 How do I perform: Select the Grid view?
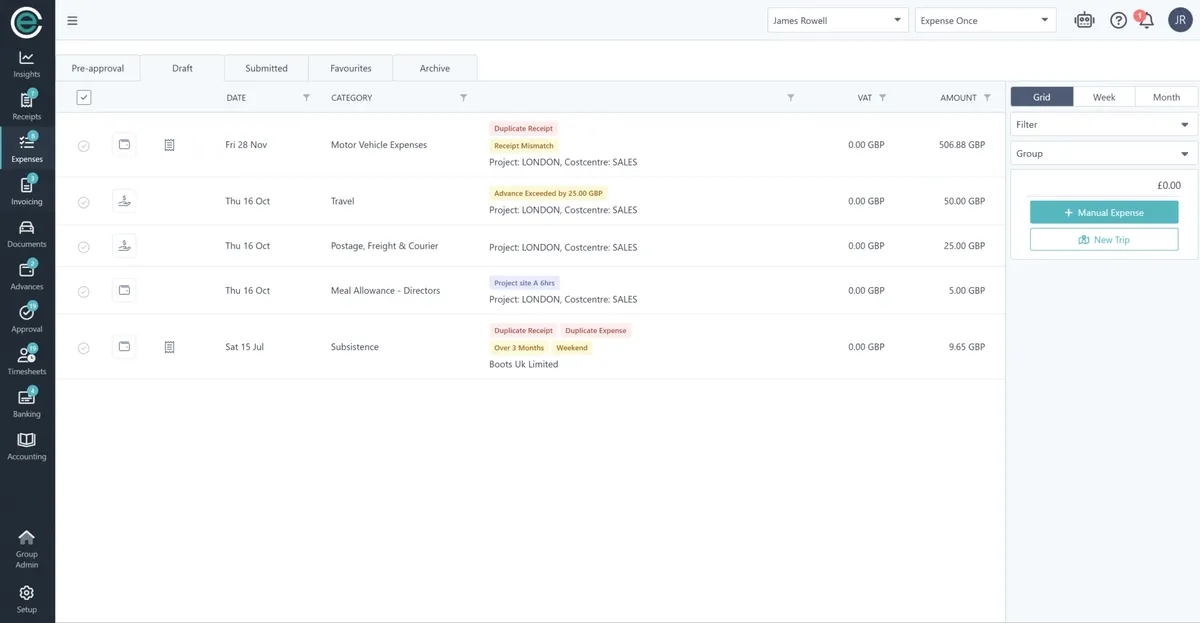(1042, 97)
